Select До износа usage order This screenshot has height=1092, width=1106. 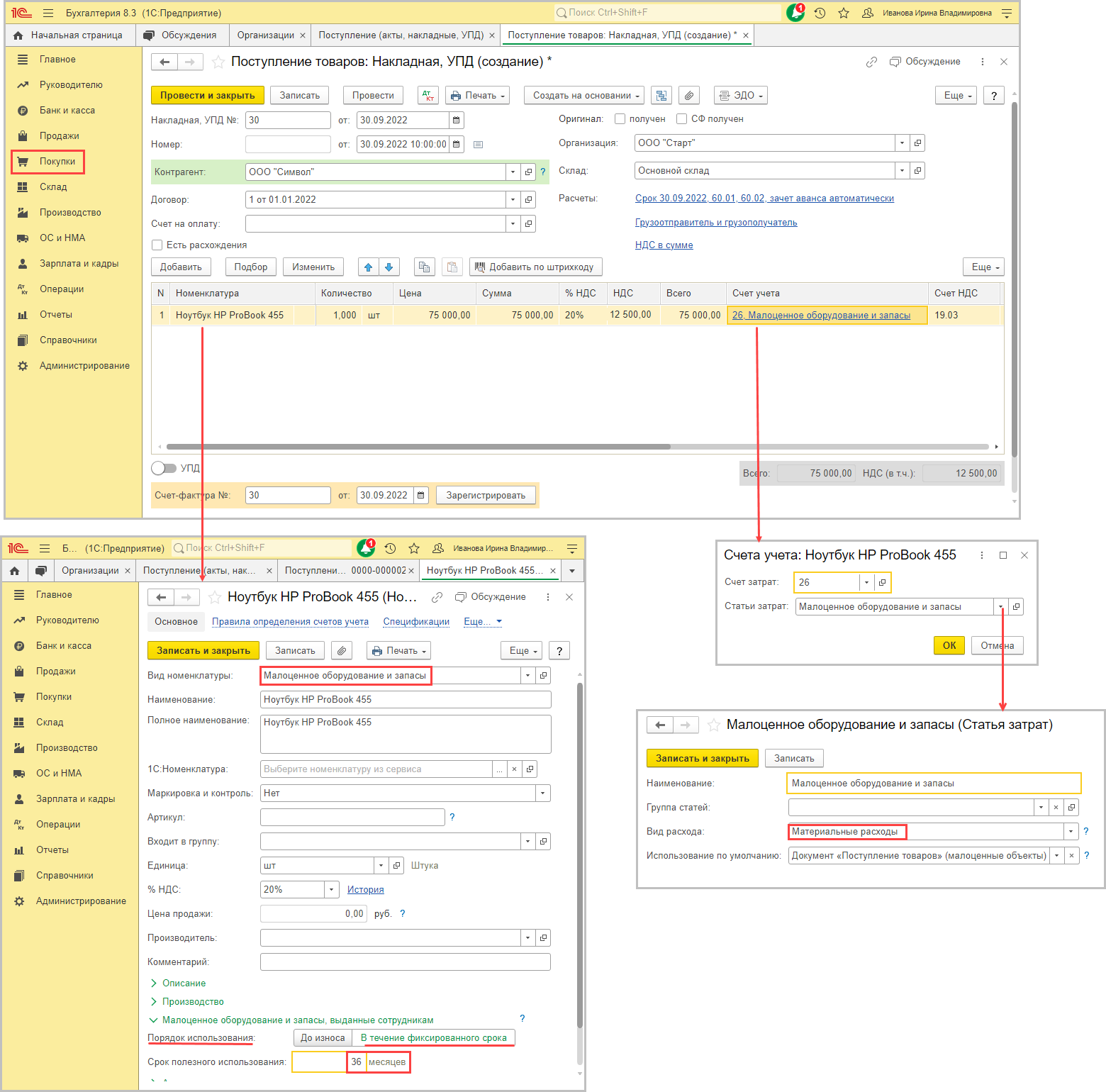323,1038
